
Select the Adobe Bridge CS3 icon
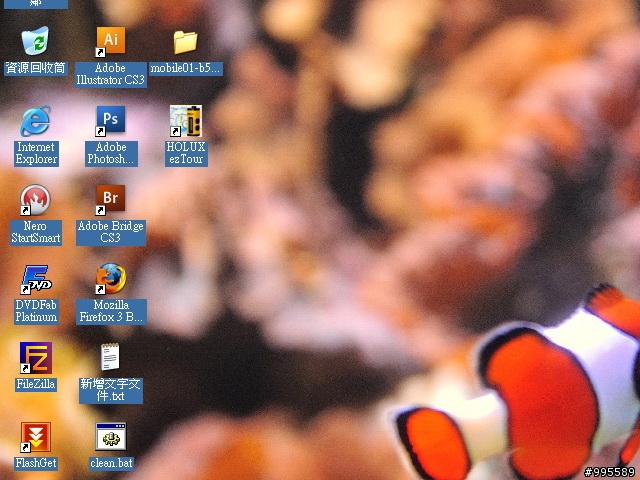click(x=110, y=200)
